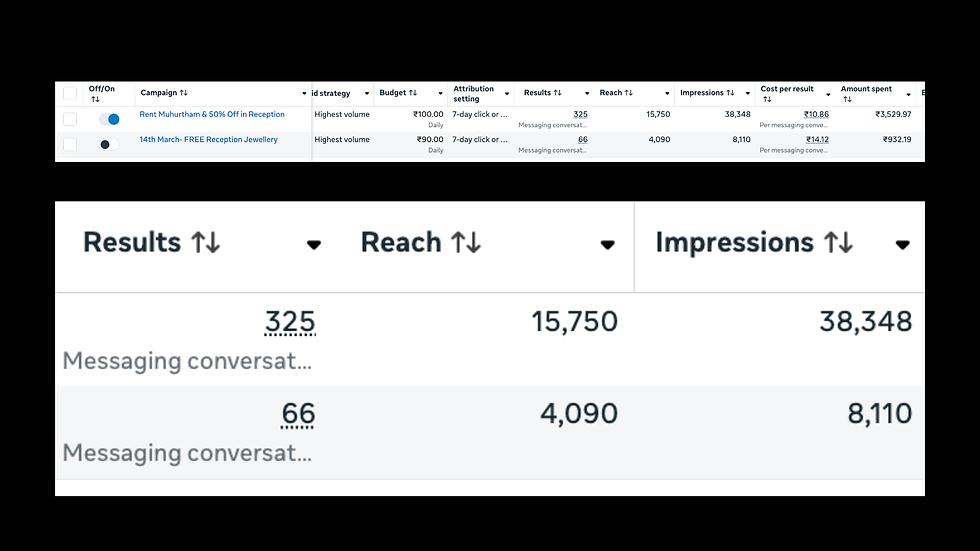Open dropdown arrow of enlarged Impressions column
The image size is (980, 551).
coord(902,245)
